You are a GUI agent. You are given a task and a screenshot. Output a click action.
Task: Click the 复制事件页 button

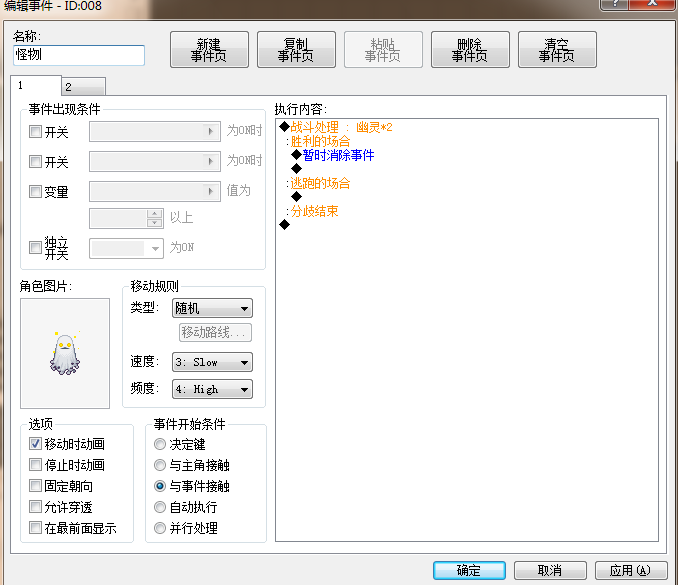click(x=296, y=50)
